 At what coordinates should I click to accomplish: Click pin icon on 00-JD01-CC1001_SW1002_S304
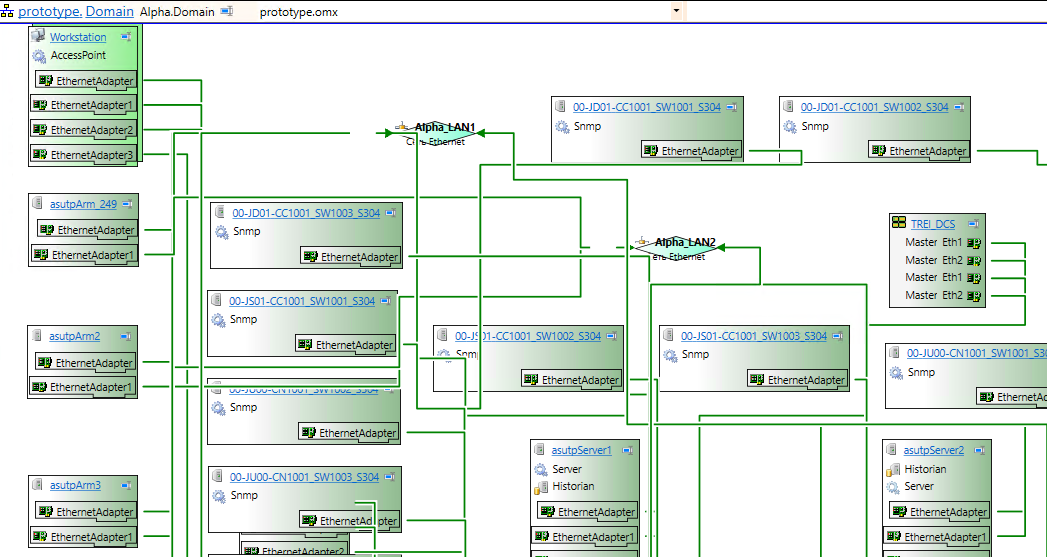pyautogui.click(x=960, y=107)
